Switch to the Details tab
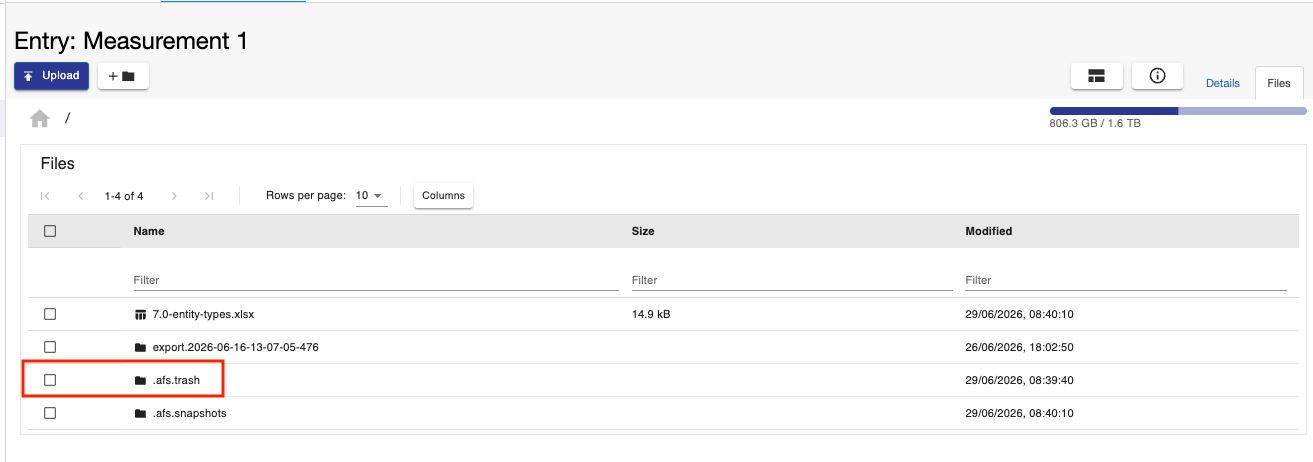Viewport: 1313px width, 462px height. (1222, 83)
